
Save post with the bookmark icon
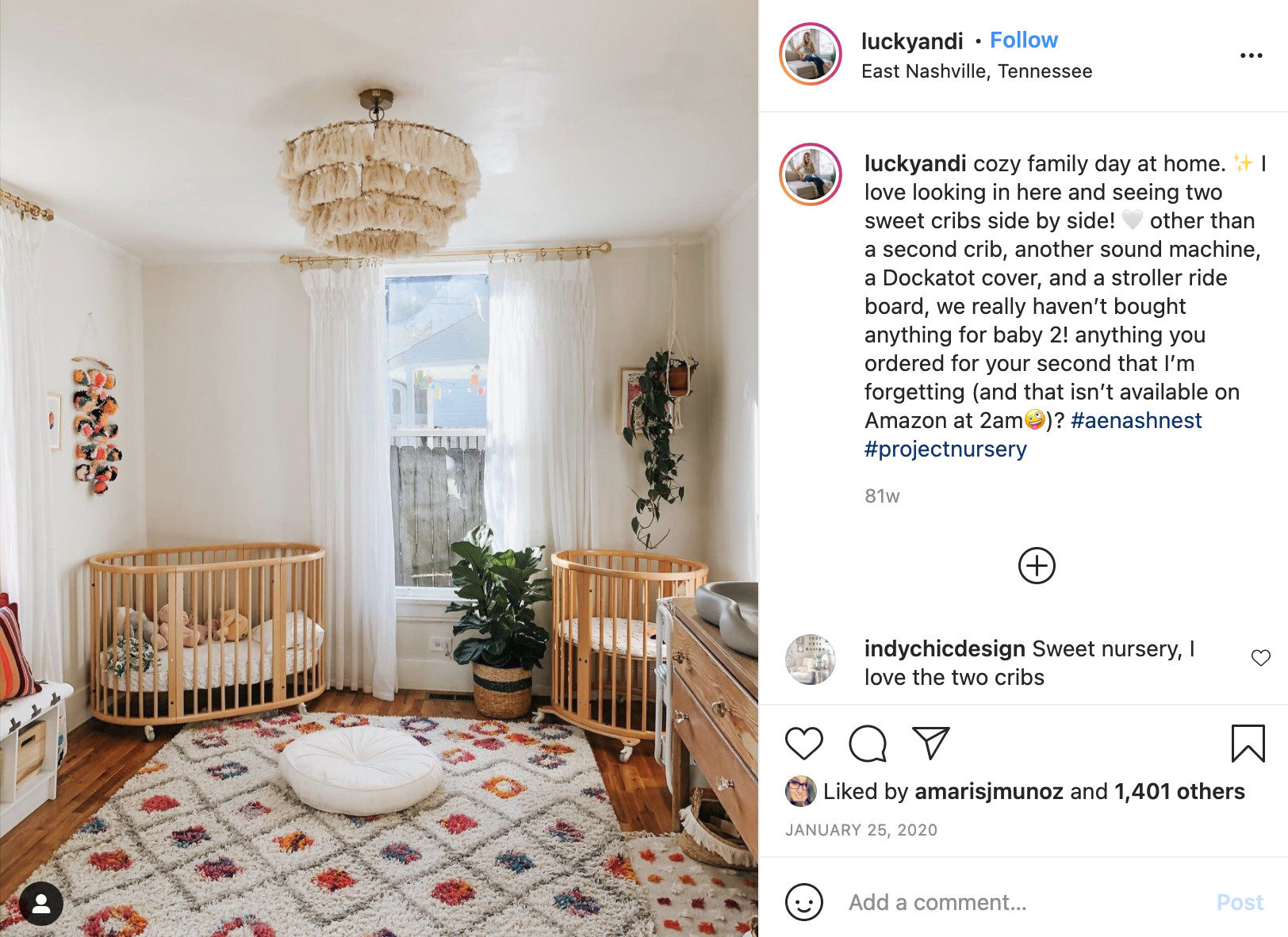click(x=1248, y=744)
